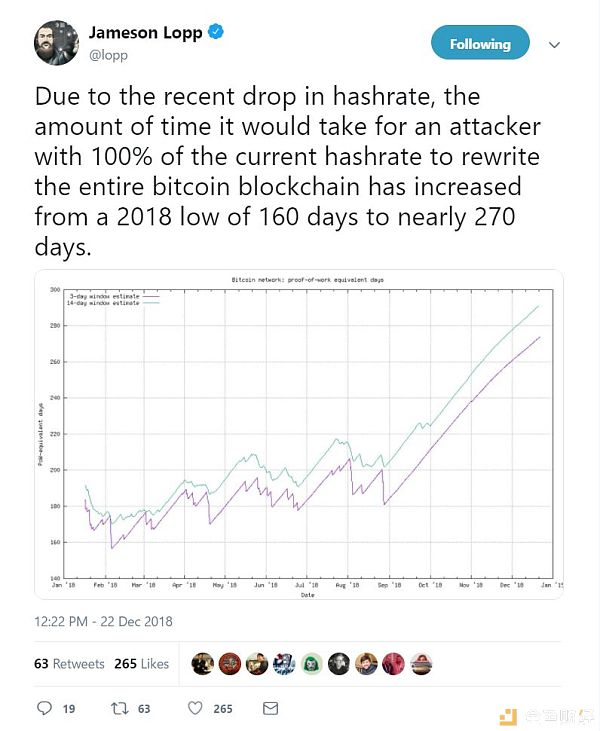Open the green-masked avatar in likers row
Viewport: 600px width, 731px height.
click(312, 663)
